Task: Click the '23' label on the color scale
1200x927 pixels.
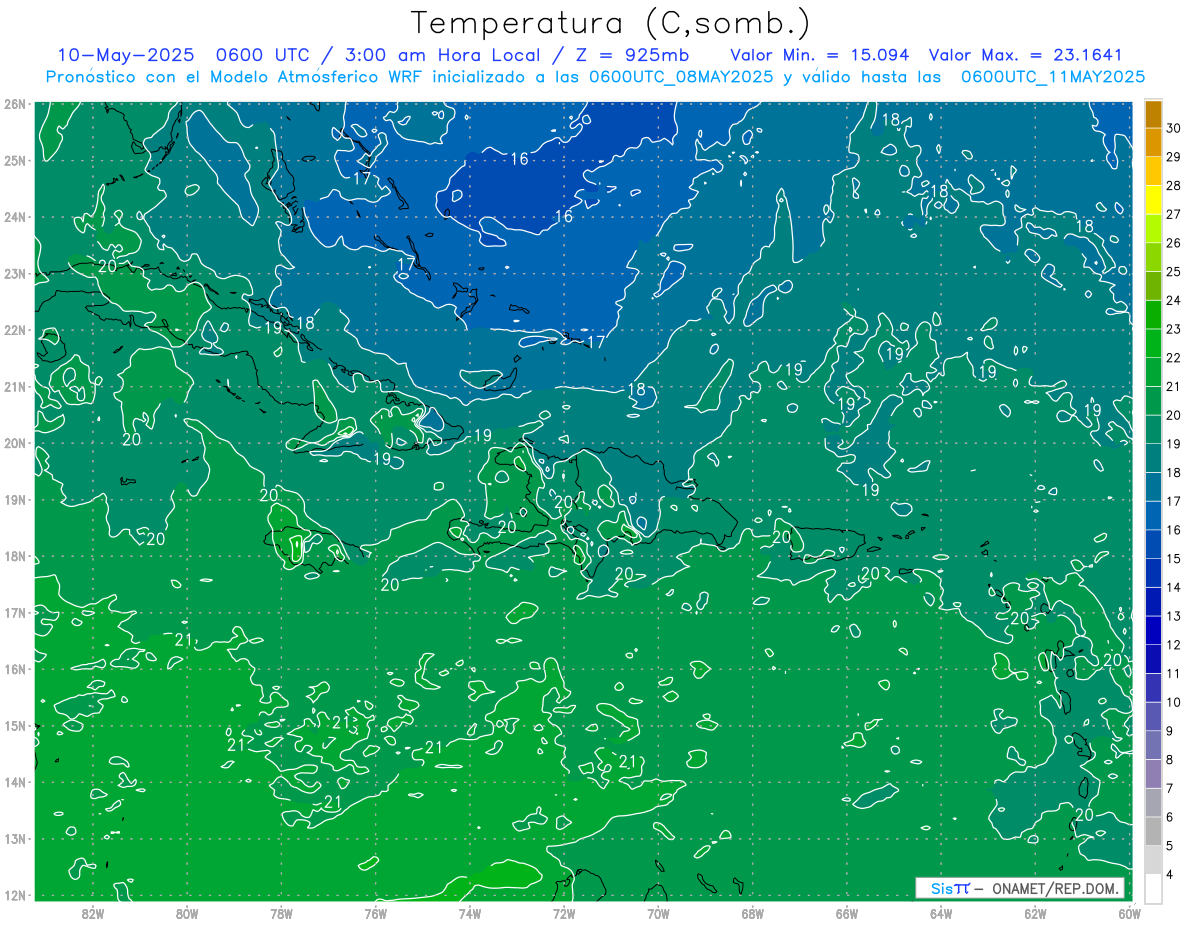Action: tap(1174, 329)
